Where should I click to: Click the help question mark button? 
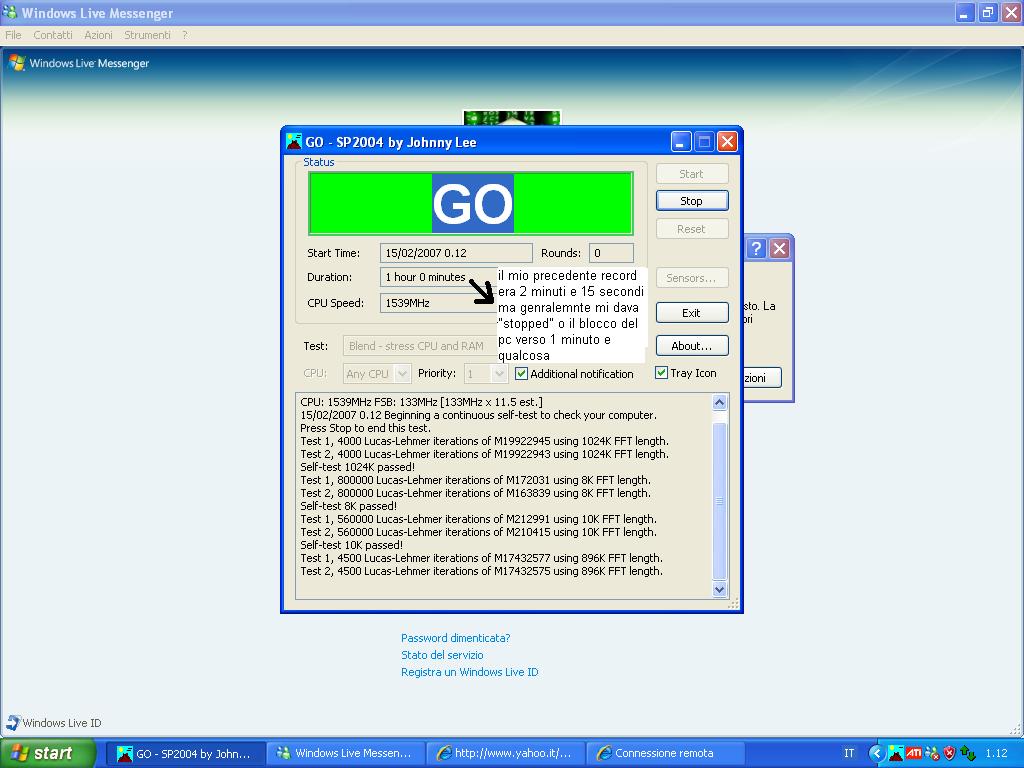coord(756,249)
